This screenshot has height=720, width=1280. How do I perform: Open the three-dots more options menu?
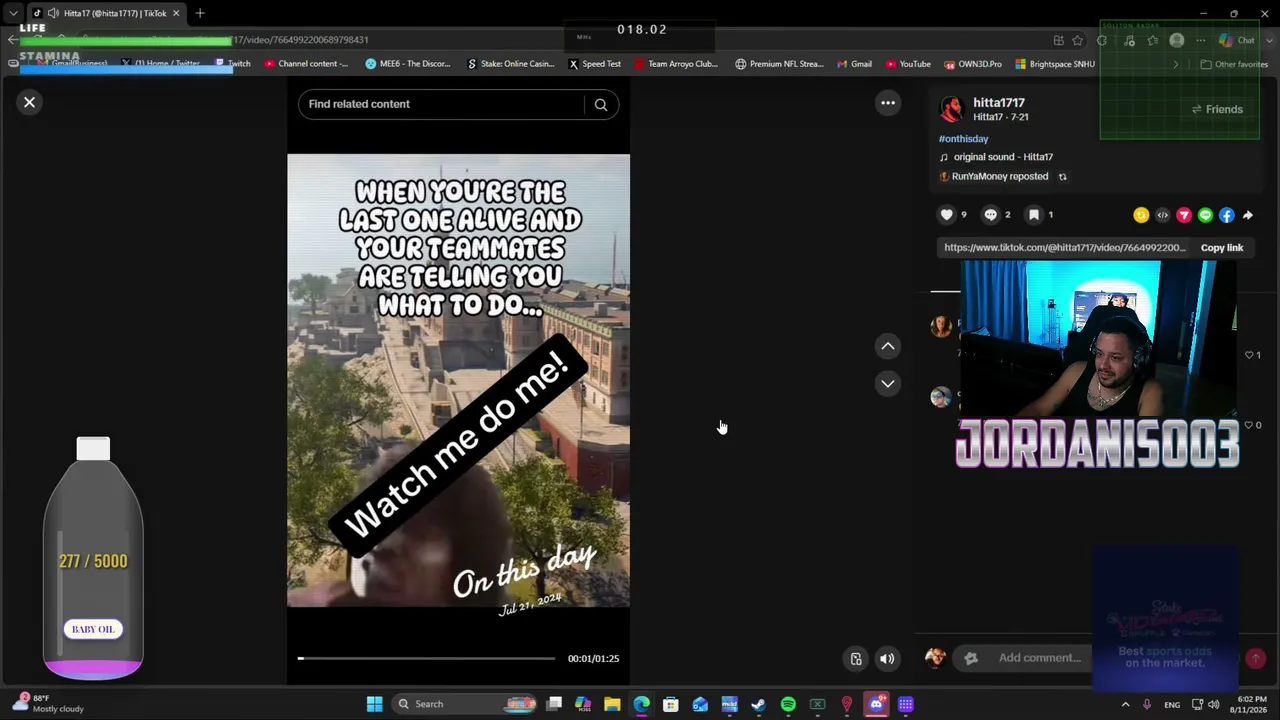[888, 103]
